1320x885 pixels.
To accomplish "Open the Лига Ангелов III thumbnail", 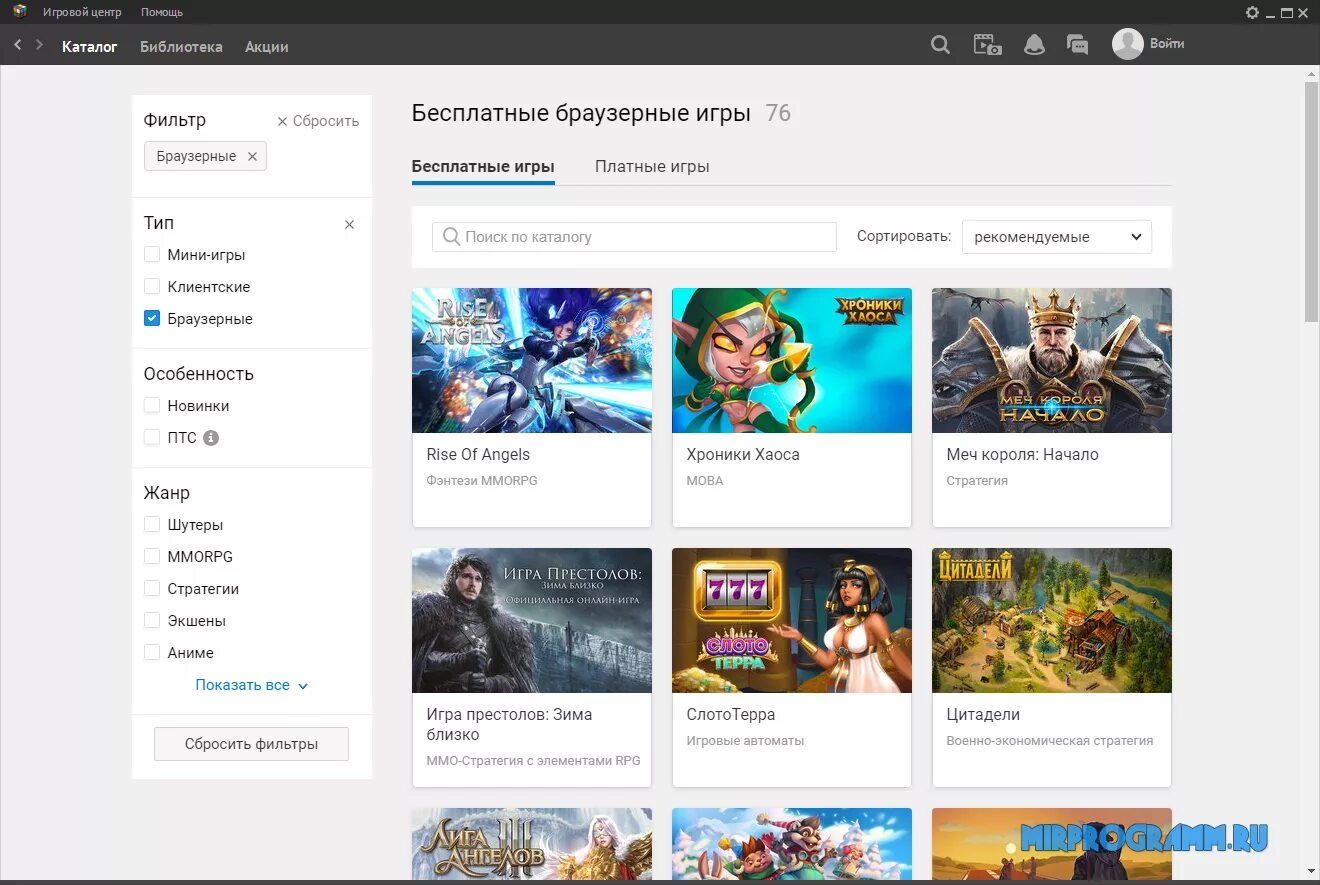I will click(x=532, y=844).
